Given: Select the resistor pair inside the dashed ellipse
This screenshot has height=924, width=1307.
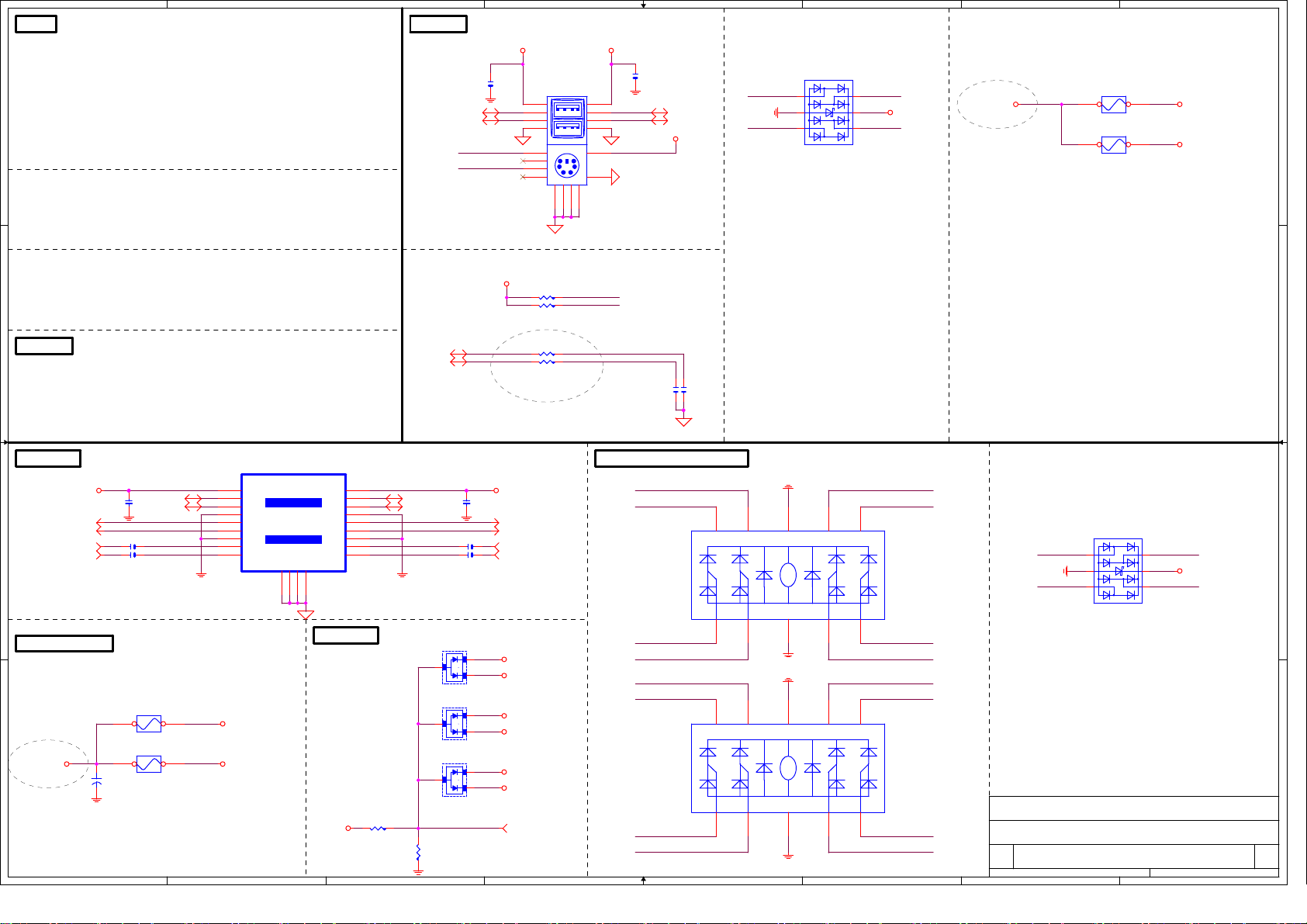Looking at the screenshot, I should 547,358.
